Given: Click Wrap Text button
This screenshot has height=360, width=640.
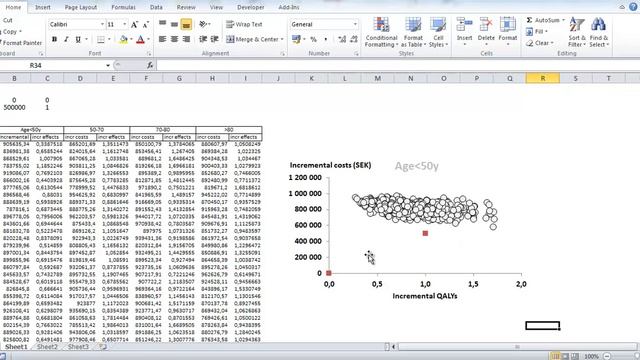Looking at the screenshot, I should coord(244,24).
